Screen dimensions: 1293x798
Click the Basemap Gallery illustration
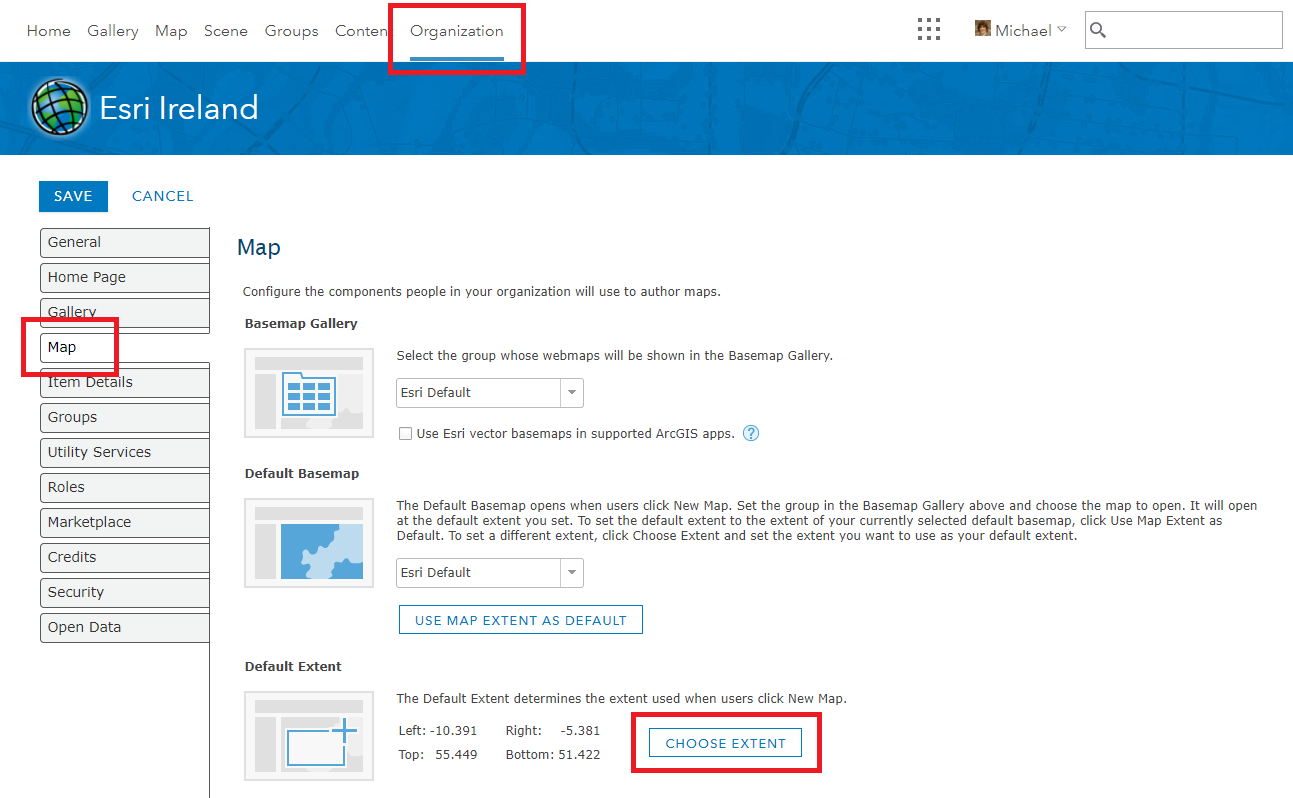[309, 393]
